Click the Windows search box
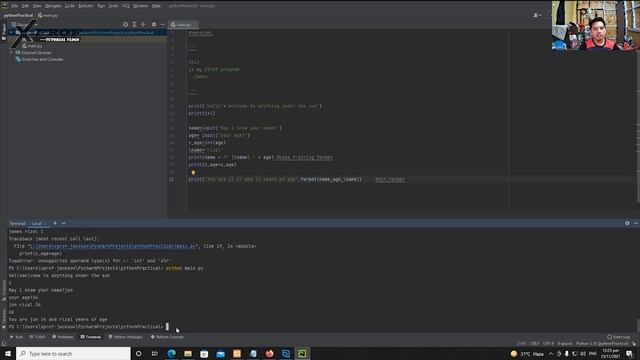 point(73,353)
